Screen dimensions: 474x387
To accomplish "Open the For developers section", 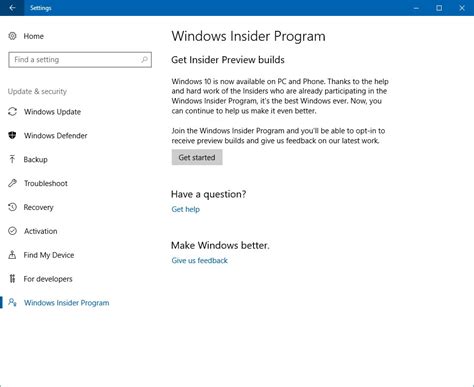I will tap(48, 279).
